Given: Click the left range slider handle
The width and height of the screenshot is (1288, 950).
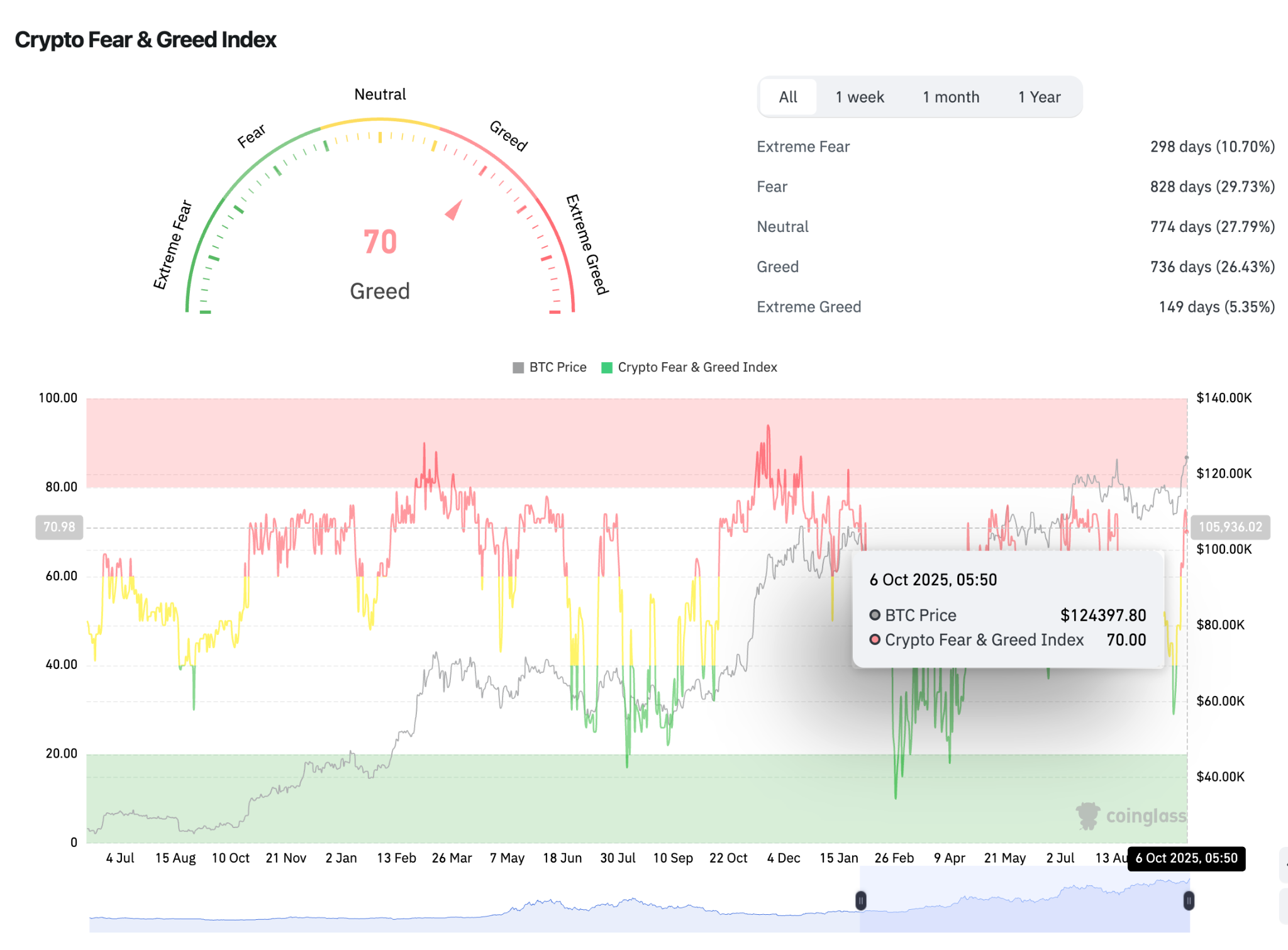Looking at the screenshot, I should [x=861, y=900].
